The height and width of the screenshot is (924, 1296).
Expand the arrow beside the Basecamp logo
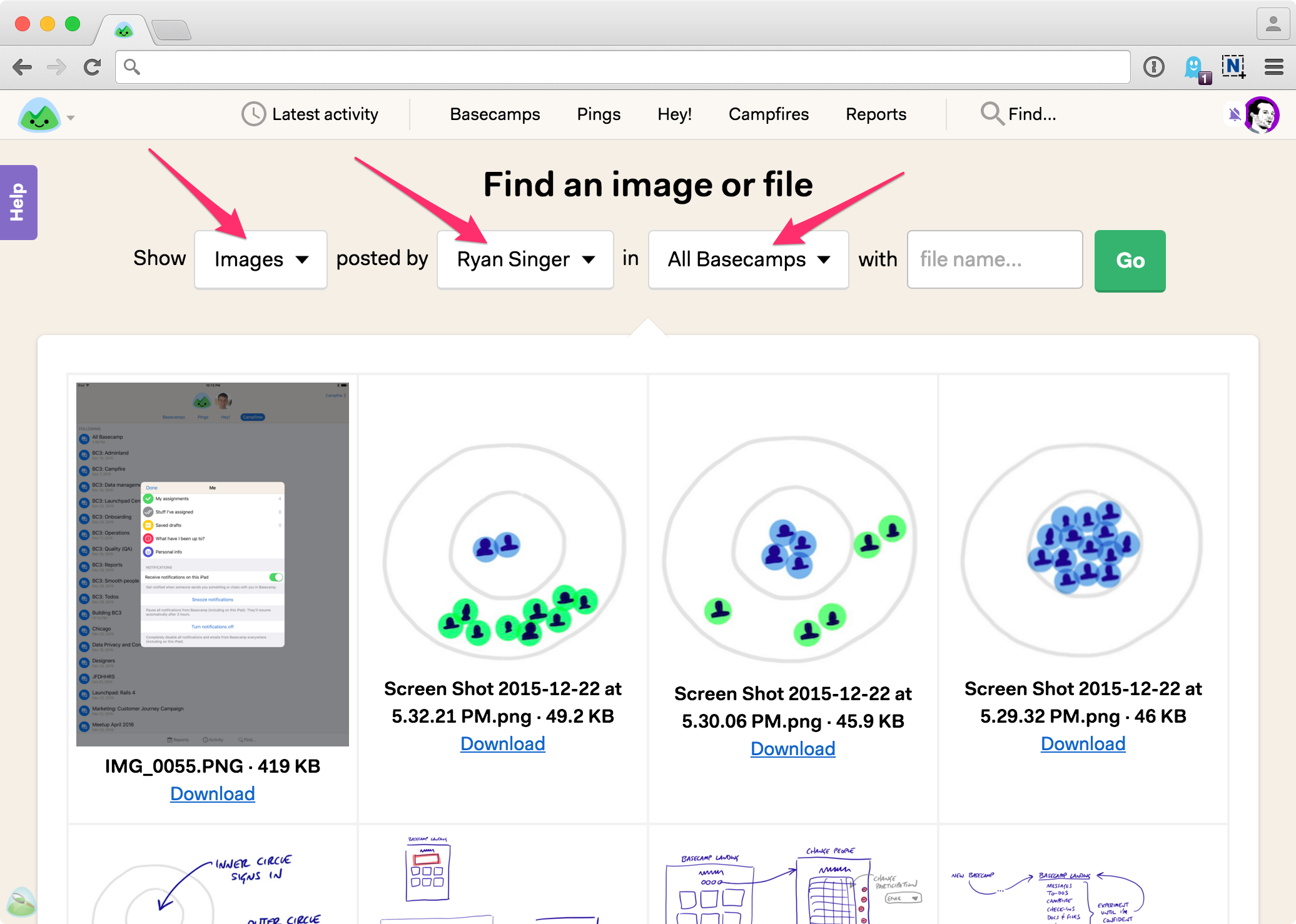click(71, 118)
